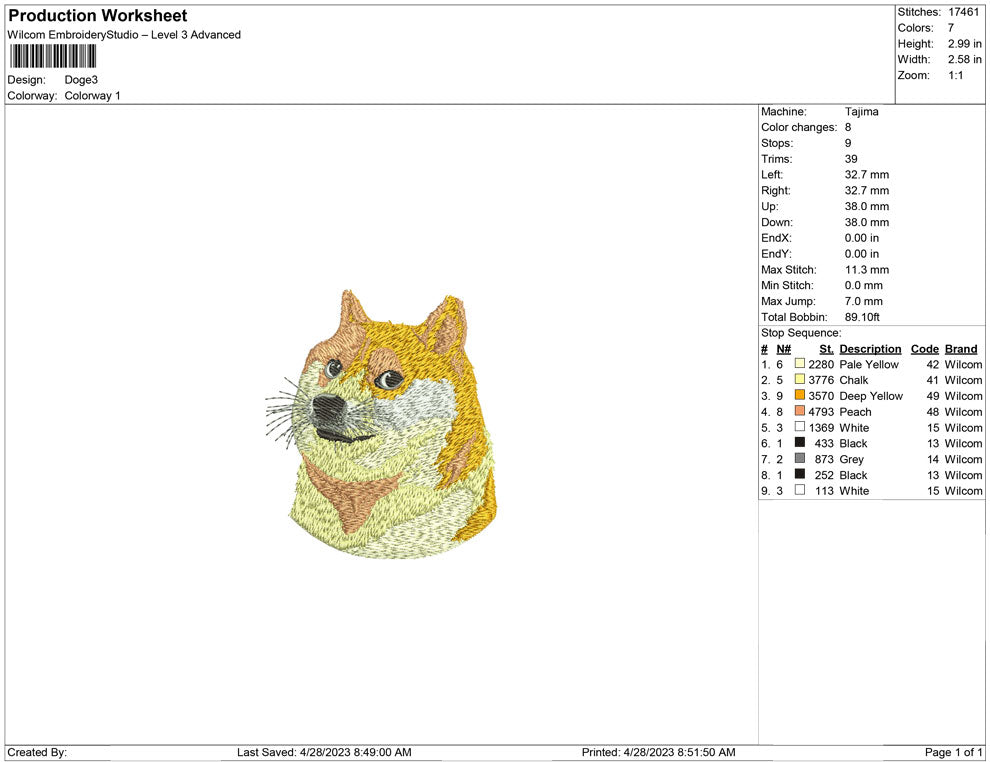The width and height of the screenshot is (990, 762).
Task: Select the White swatch in row 9
Action: 799,490
